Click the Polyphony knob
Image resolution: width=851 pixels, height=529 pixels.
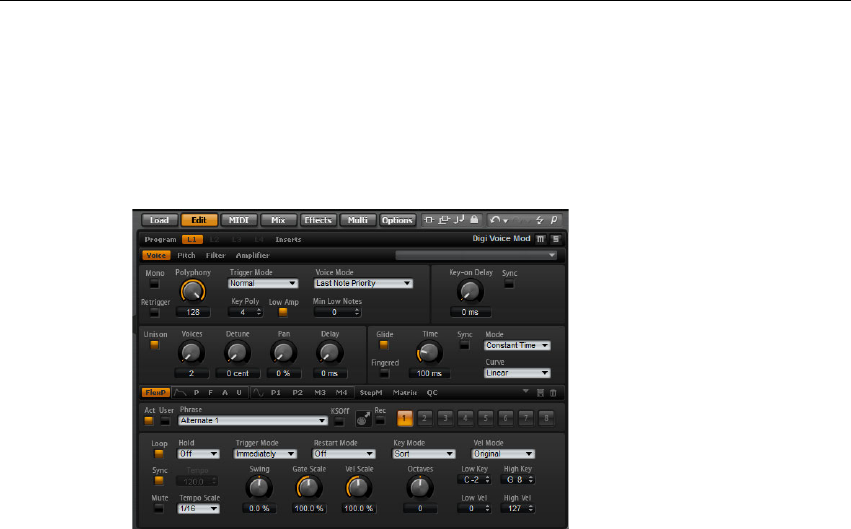click(x=193, y=291)
